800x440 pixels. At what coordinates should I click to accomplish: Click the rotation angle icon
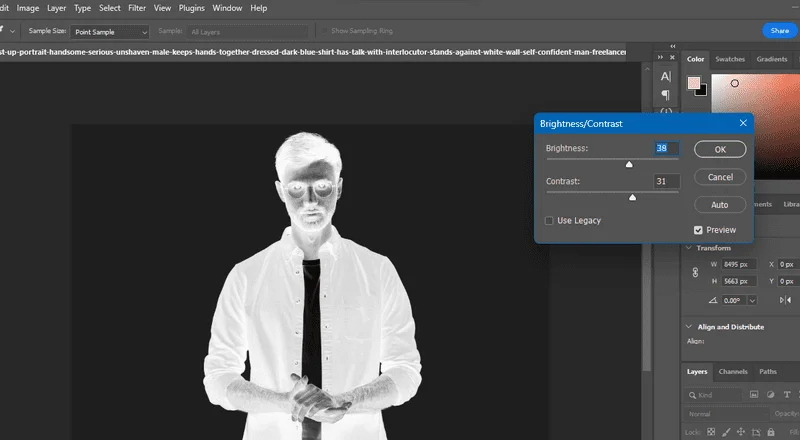click(x=713, y=300)
